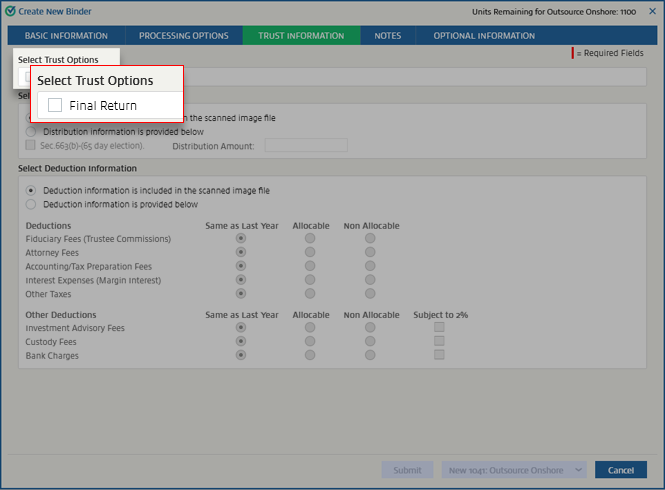Open the Optional Information tab
Image resolution: width=665 pixels, height=490 pixels.
[484, 36]
